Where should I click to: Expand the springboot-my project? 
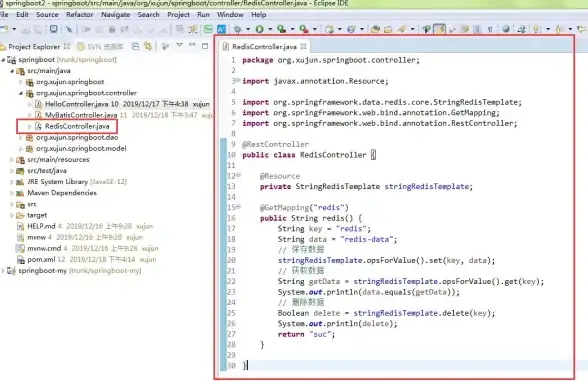point(3,271)
